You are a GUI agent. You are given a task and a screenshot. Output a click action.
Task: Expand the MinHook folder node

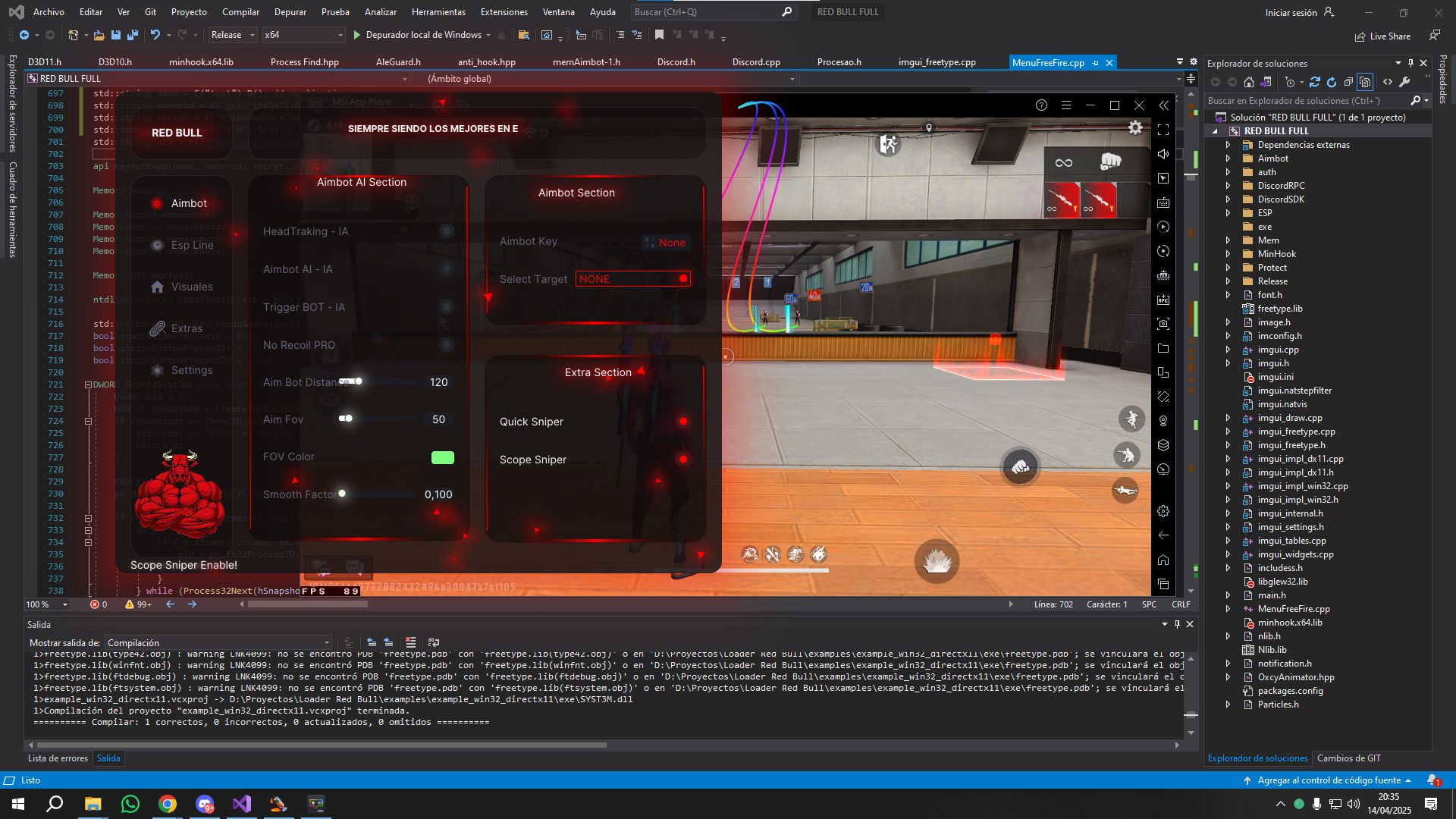(x=1228, y=254)
